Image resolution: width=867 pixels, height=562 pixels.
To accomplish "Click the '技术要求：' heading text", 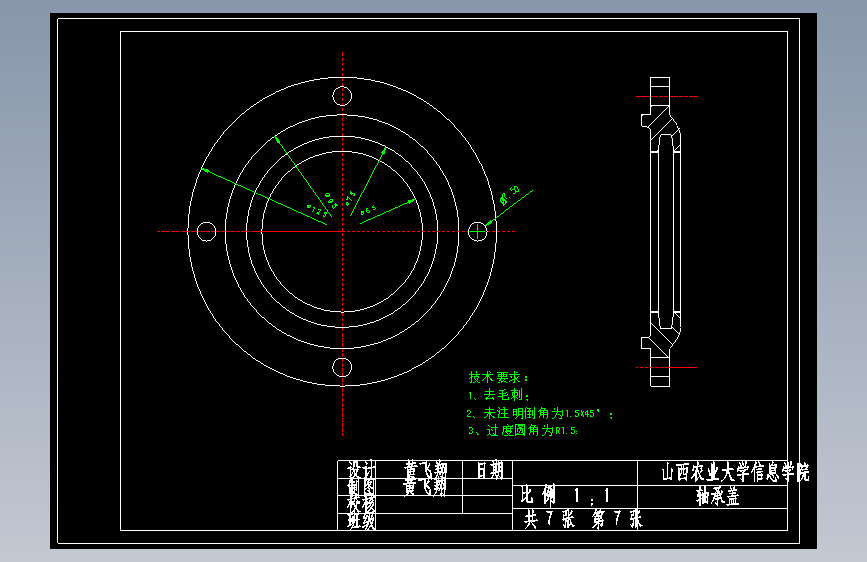I will [499, 377].
